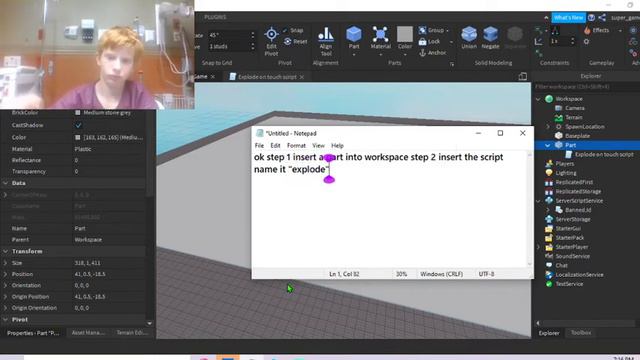This screenshot has height=360, width=640.
Task: Select Terrain in the Explorer
Action: coord(573,118)
